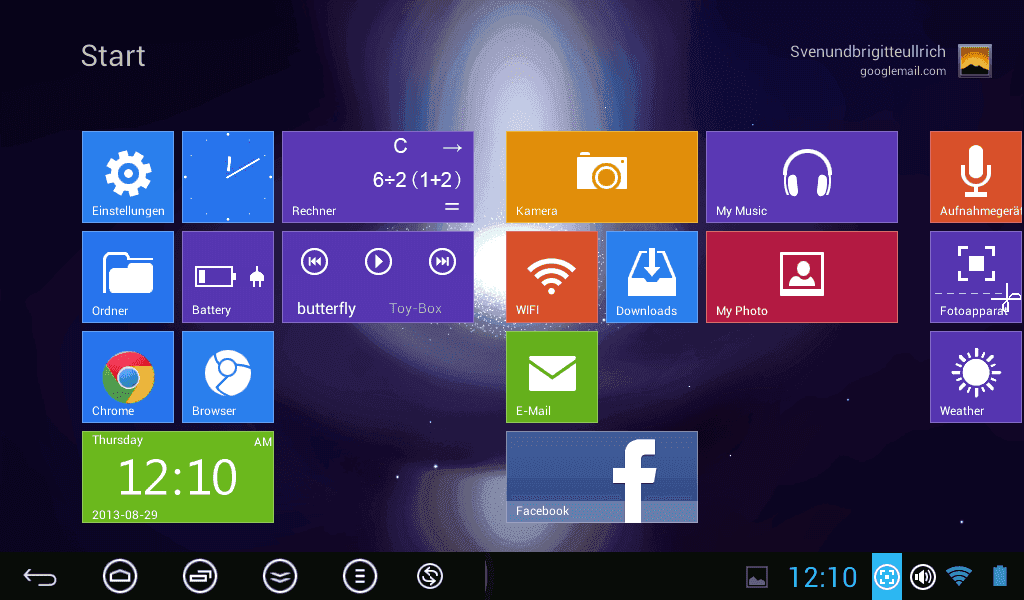Launch the Chrome tile
Image resolution: width=1024 pixels, height=600 pixels.
128,377
